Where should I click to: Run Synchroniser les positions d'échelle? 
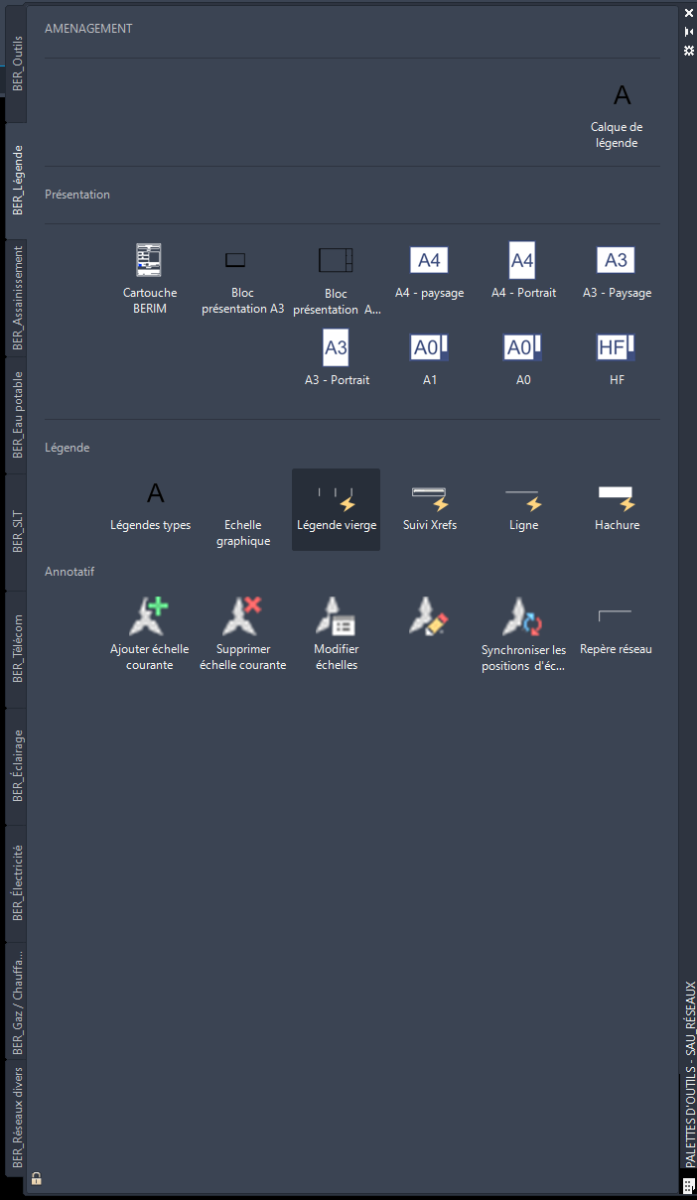point(523,634)
